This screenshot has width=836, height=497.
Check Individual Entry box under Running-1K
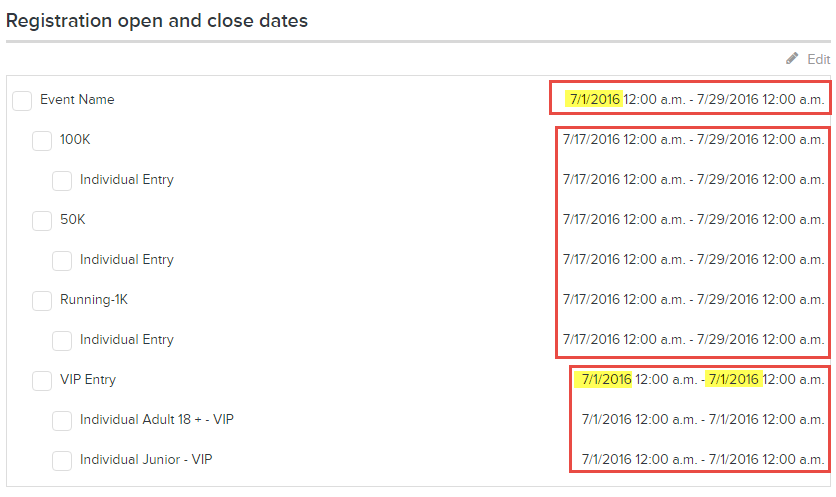click(x=62, y=341)
